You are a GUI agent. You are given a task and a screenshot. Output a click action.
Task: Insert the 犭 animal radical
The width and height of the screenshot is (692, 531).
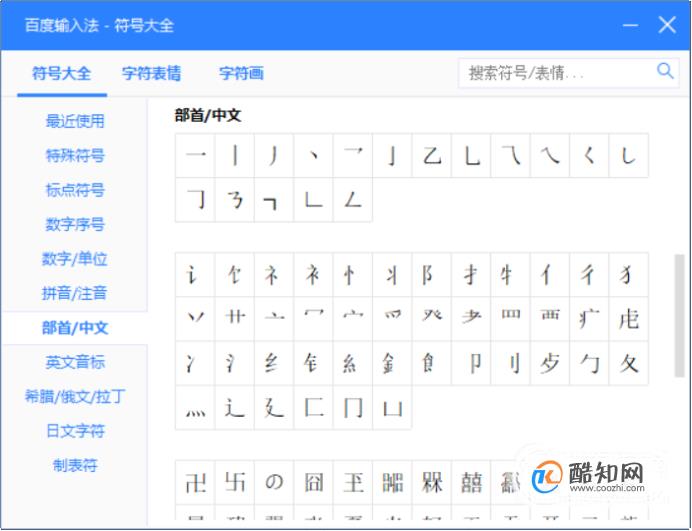pyautogui.click(x=628, y=275)
